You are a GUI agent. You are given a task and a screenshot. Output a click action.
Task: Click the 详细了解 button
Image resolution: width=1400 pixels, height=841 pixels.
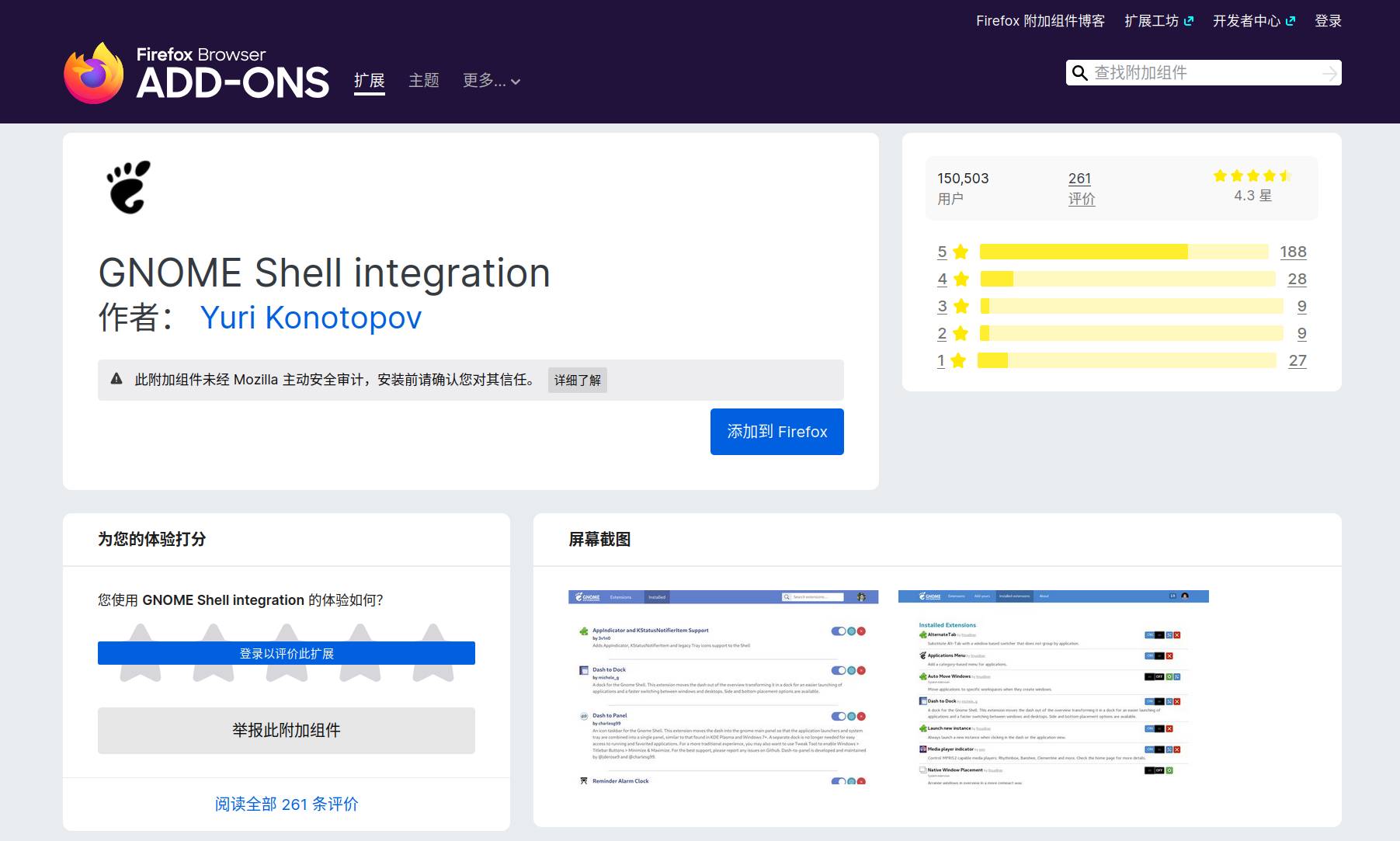pyautogui.click(x=577, y=380)
